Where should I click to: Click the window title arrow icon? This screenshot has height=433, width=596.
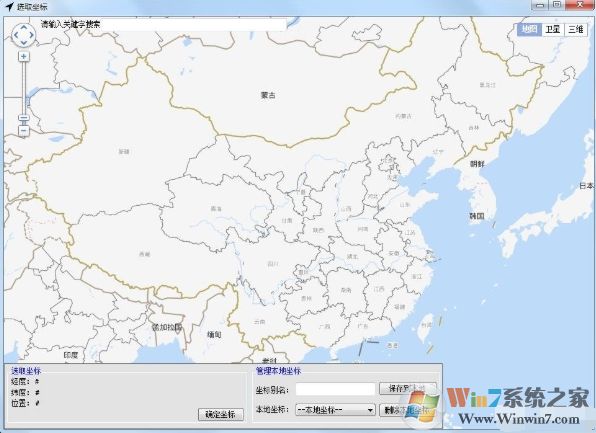[9, 6]
